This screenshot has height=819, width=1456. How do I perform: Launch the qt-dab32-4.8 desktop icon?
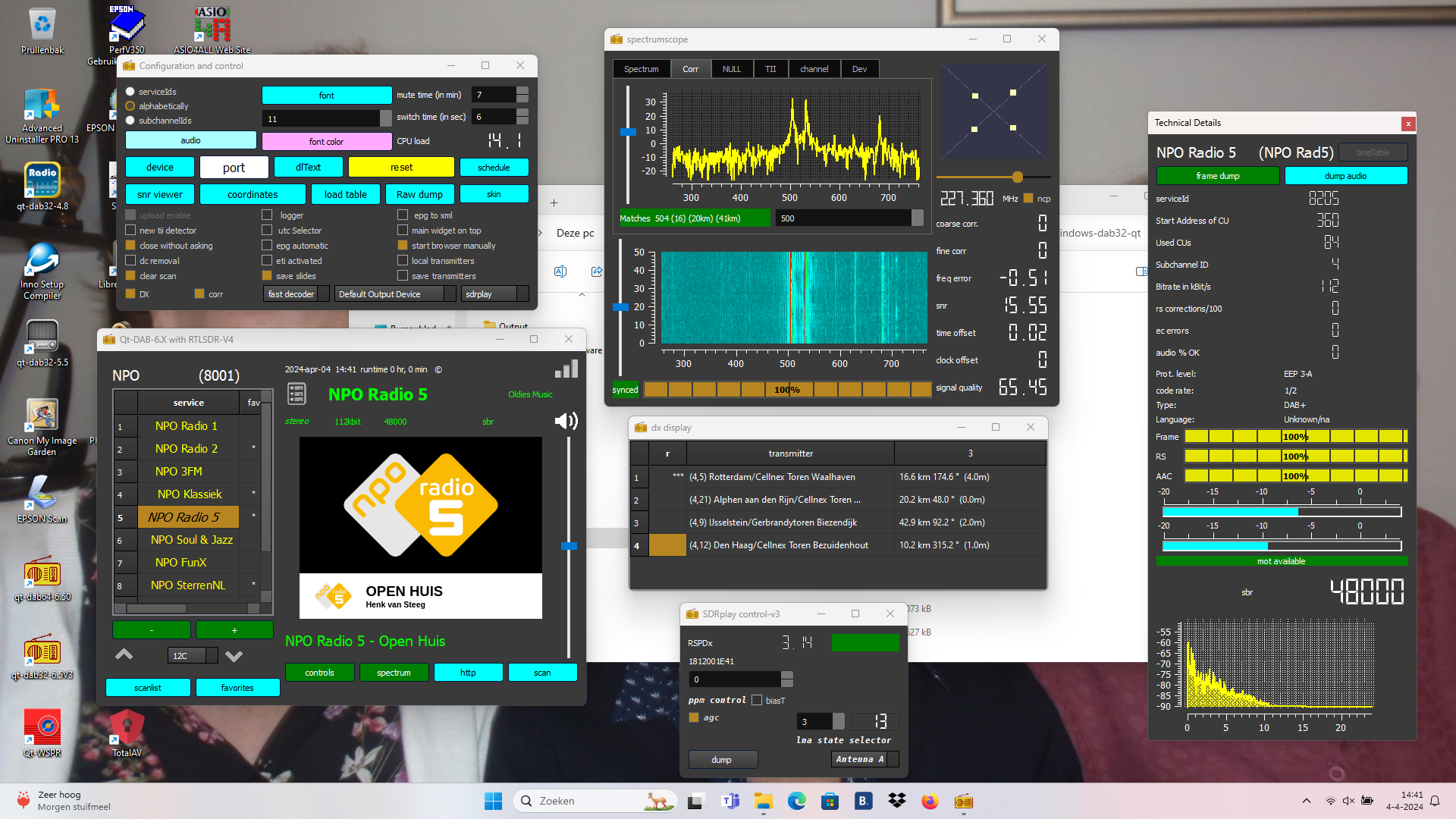coord(42,186)
